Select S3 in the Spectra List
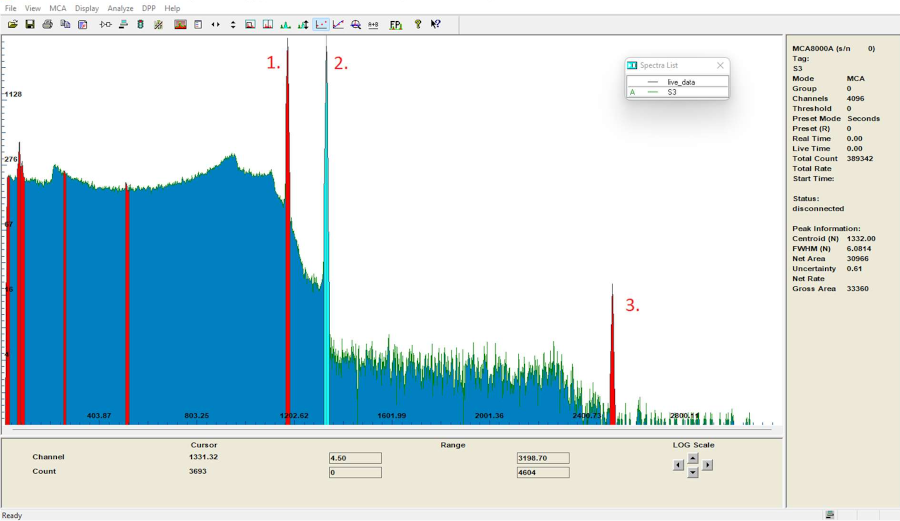This screenshot has width=900, height=521. point(672,92)
